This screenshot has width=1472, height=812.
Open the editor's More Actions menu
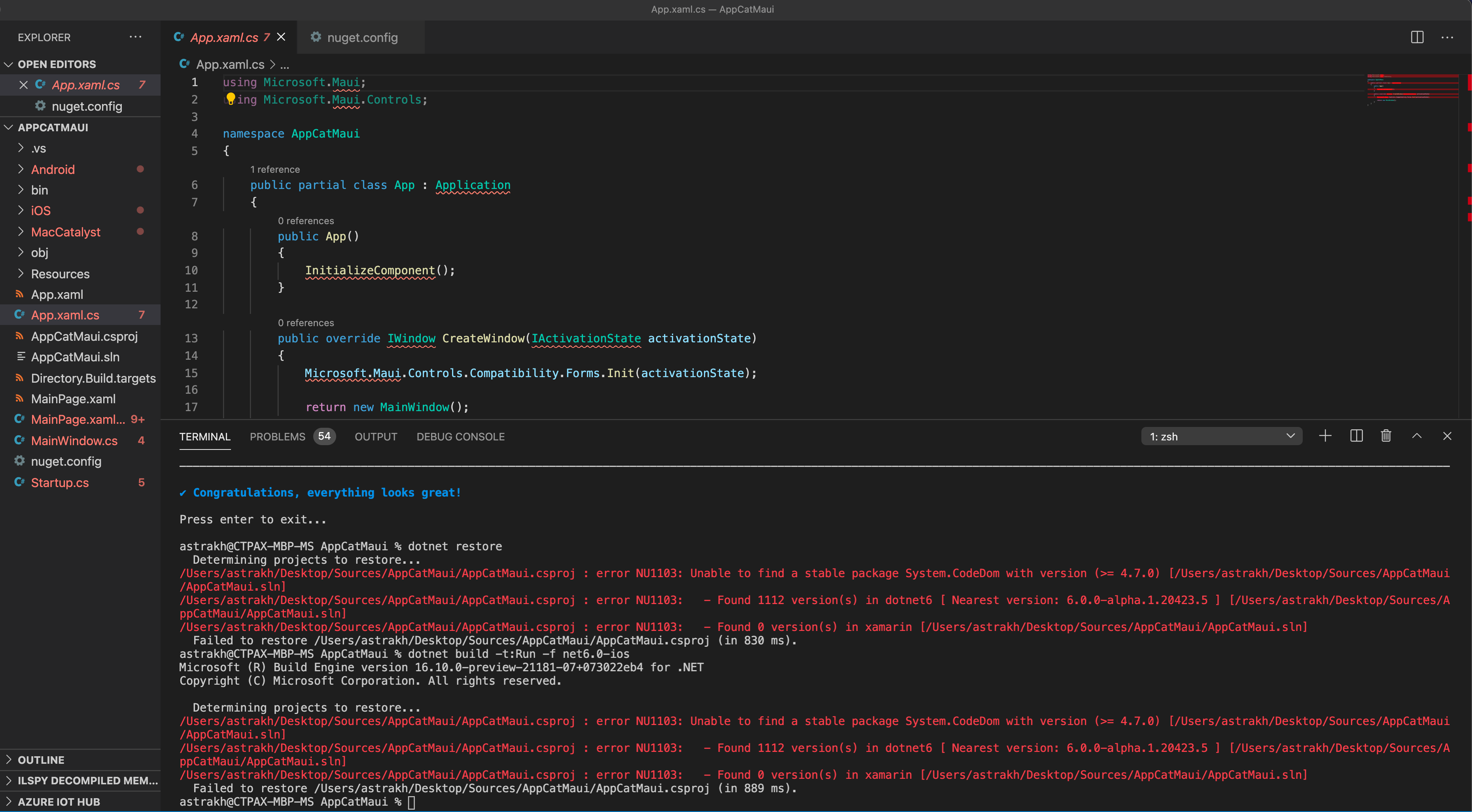(1447, 37)
